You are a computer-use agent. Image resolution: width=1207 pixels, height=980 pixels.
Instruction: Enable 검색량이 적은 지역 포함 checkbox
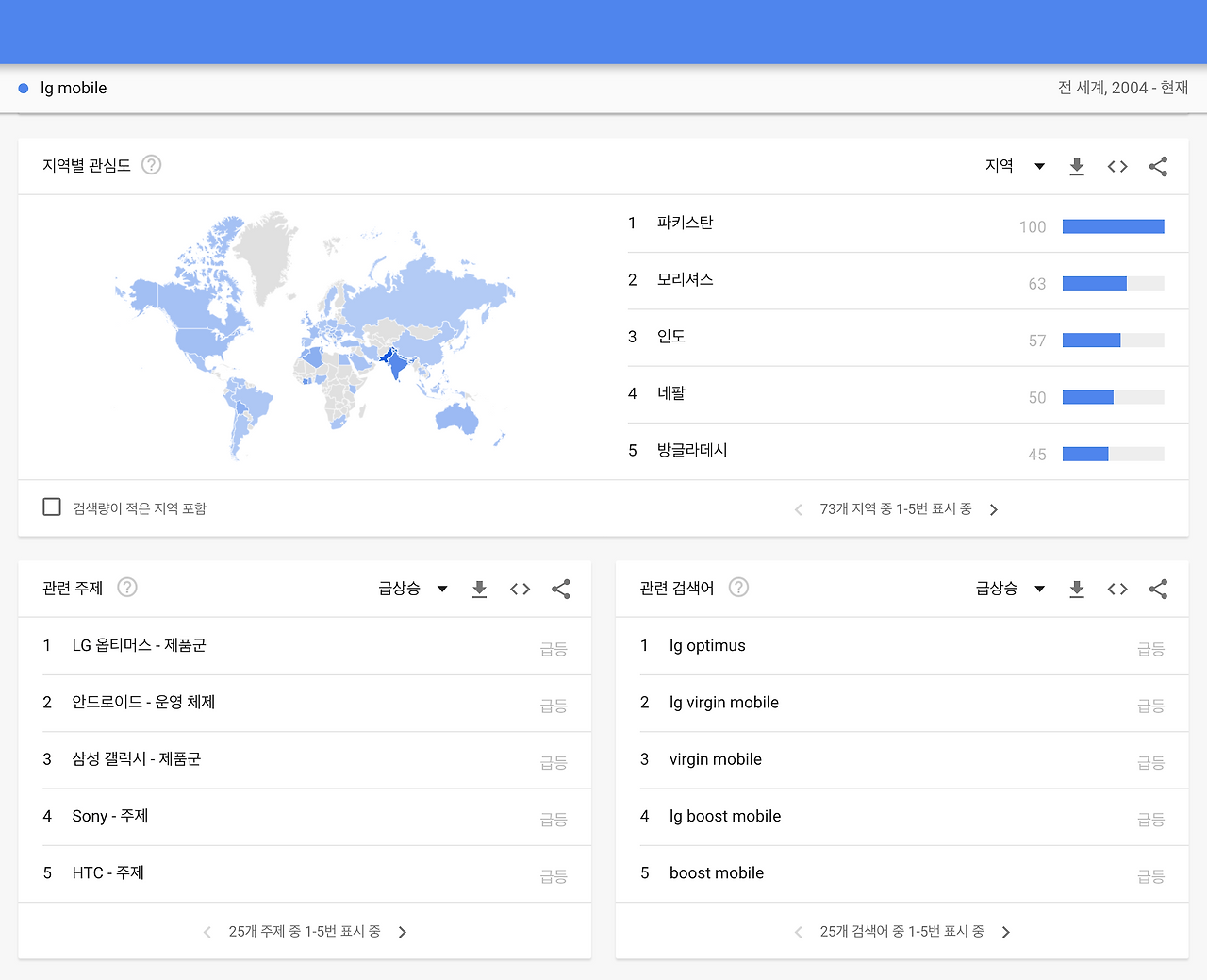click(52, 507)
